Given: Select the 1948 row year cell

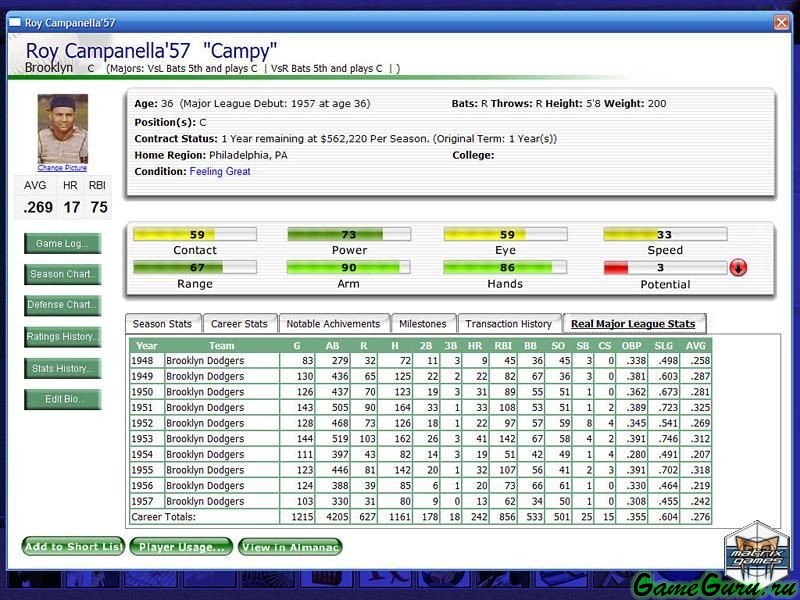Looking at the screenshot, I should tap(146, 361).
